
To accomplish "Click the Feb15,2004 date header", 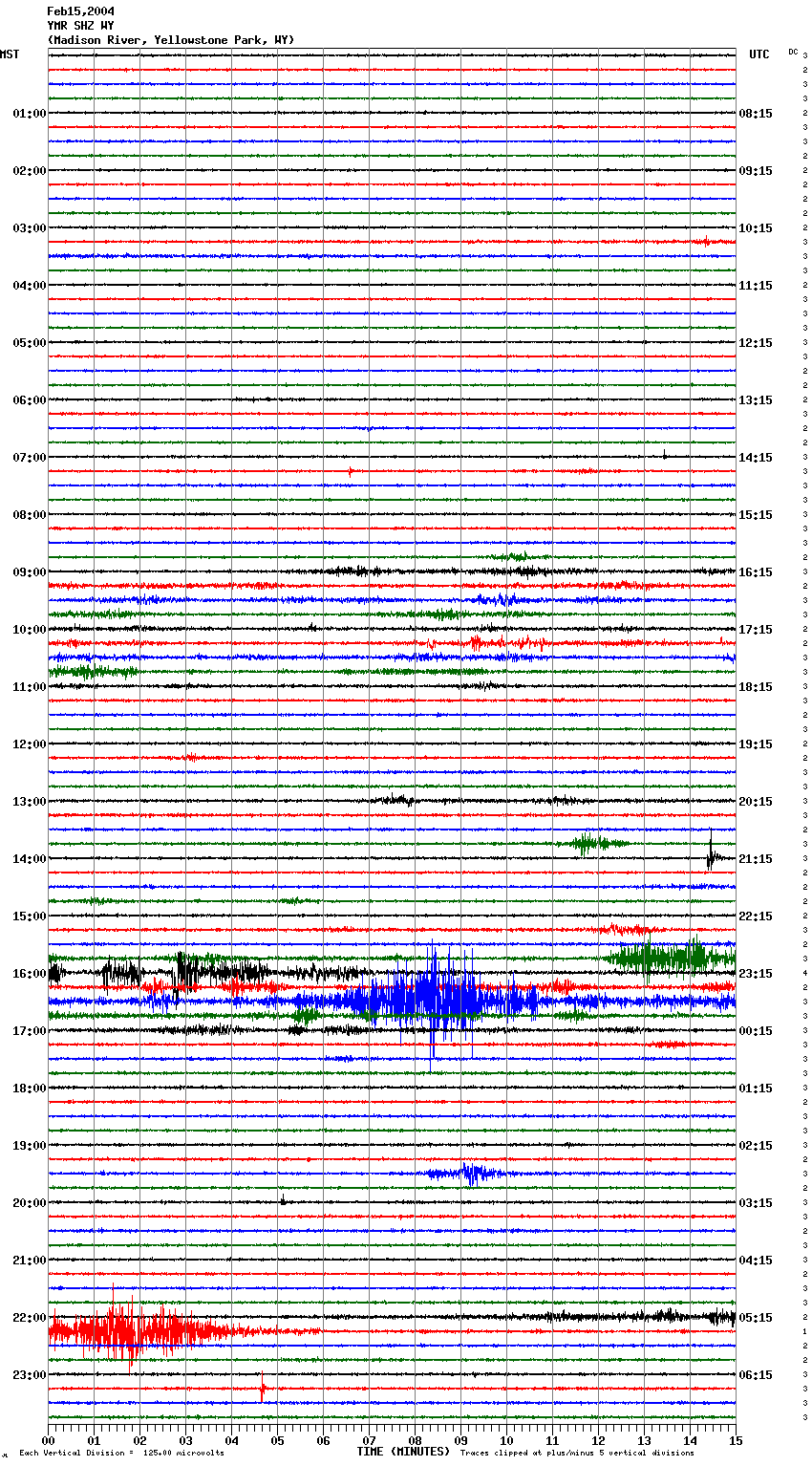I will 80,11.
